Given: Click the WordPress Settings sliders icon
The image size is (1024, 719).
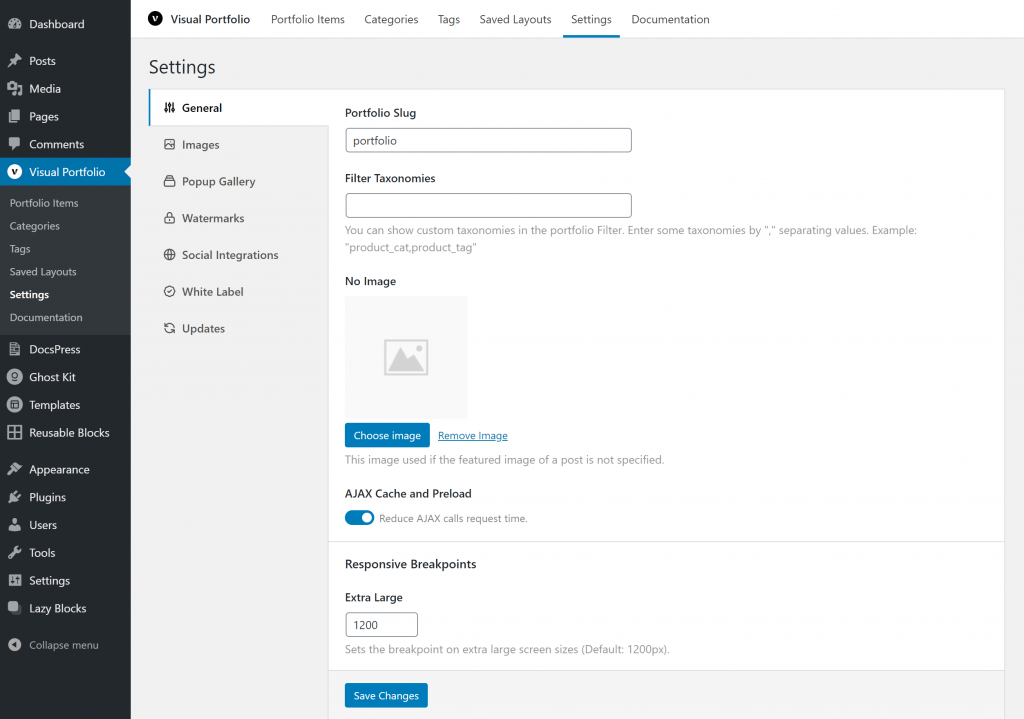Looking at the screenshot, I should [14, 580].
